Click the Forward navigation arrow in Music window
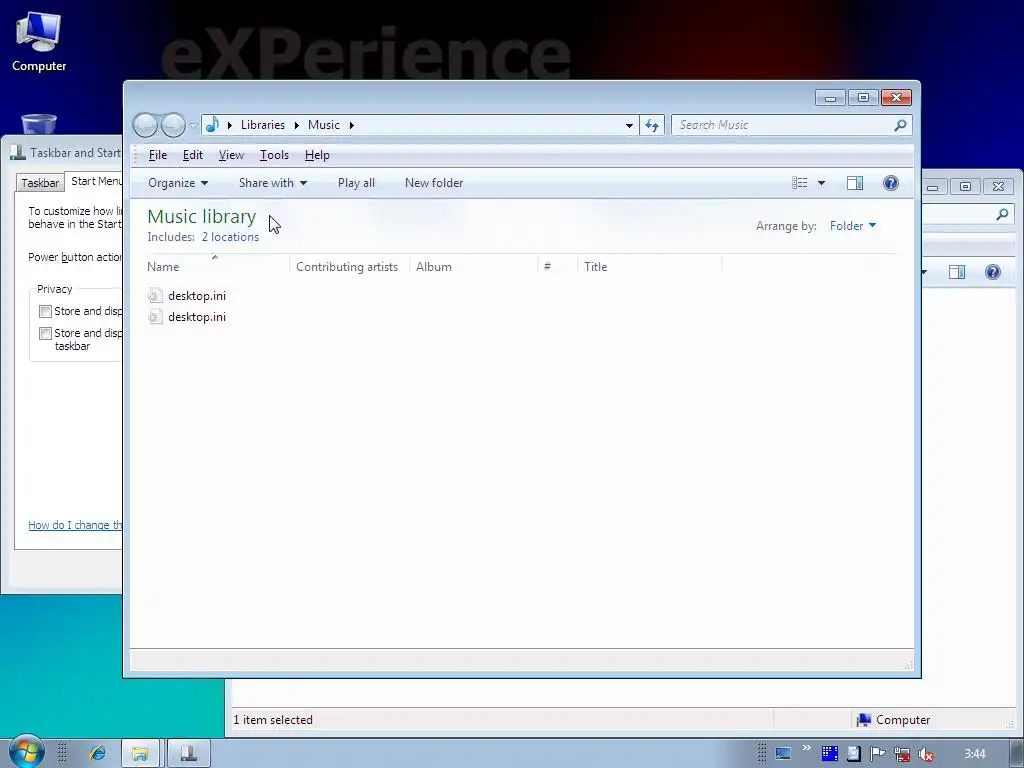 pos(173,125)
